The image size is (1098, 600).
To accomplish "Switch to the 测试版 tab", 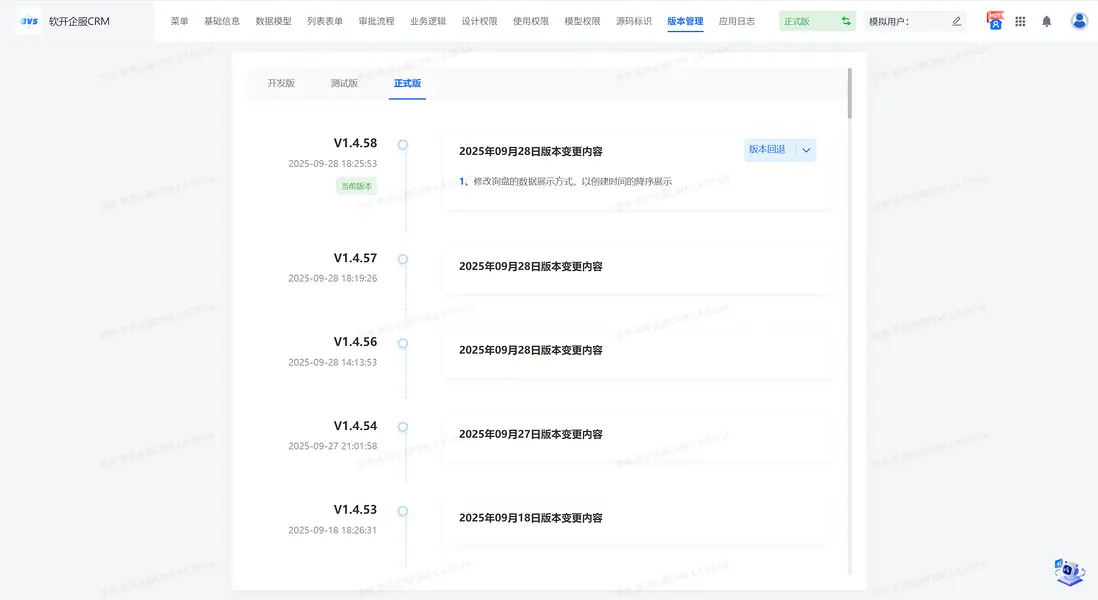I will coord(344,83).
